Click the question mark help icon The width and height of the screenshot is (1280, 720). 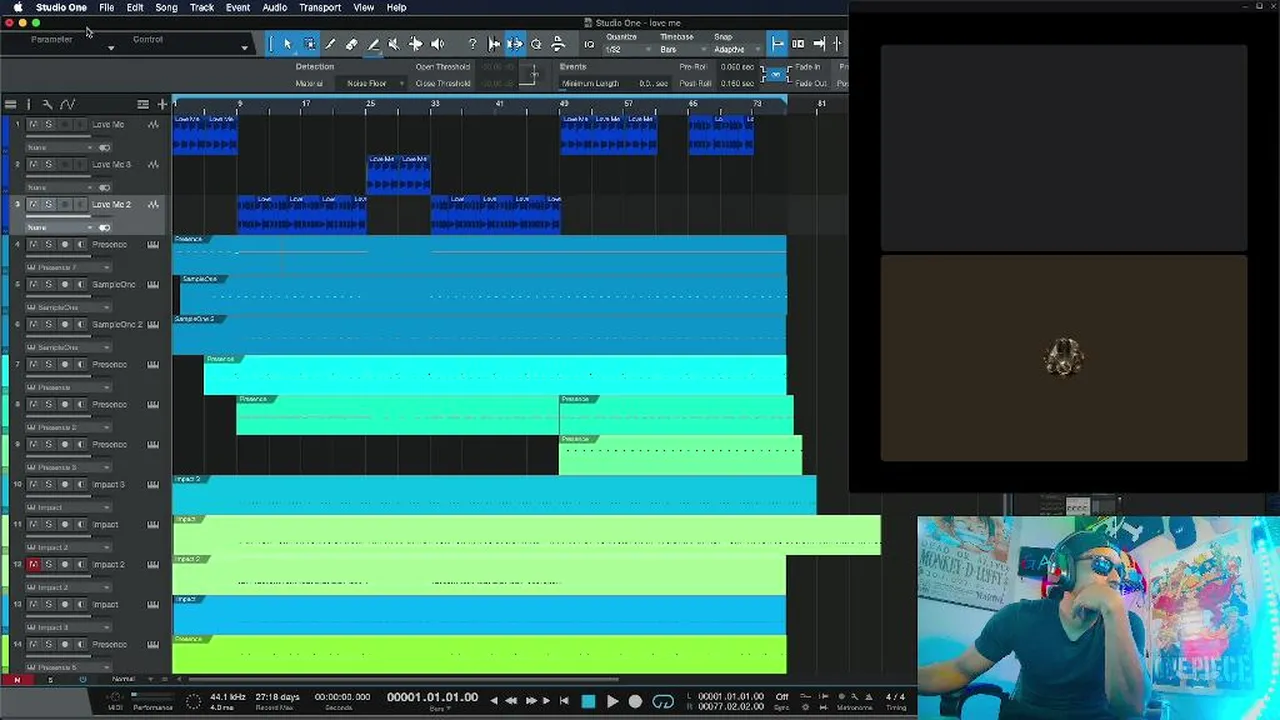(472, 44)
